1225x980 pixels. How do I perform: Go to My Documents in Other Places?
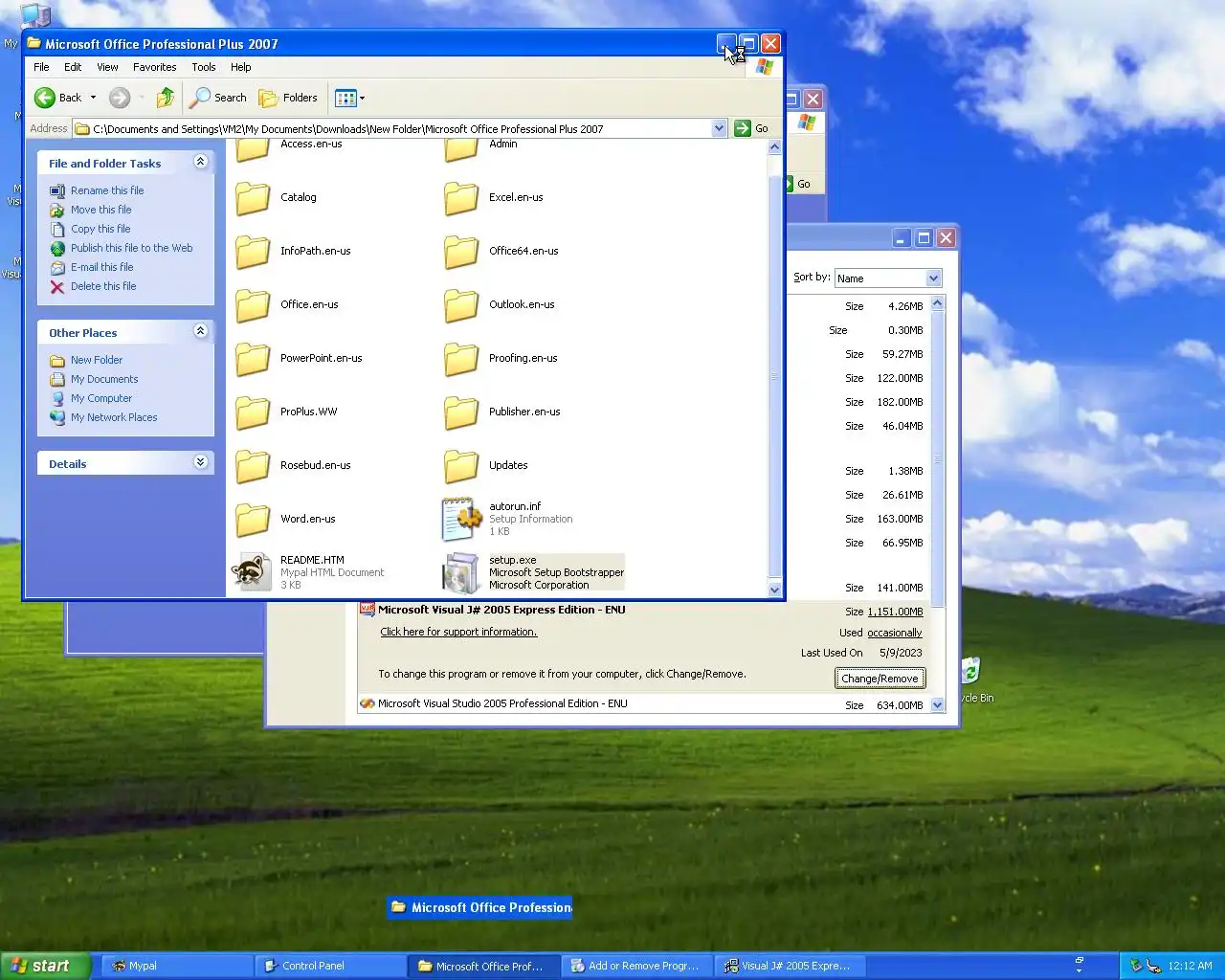click(x=104, y=379)
